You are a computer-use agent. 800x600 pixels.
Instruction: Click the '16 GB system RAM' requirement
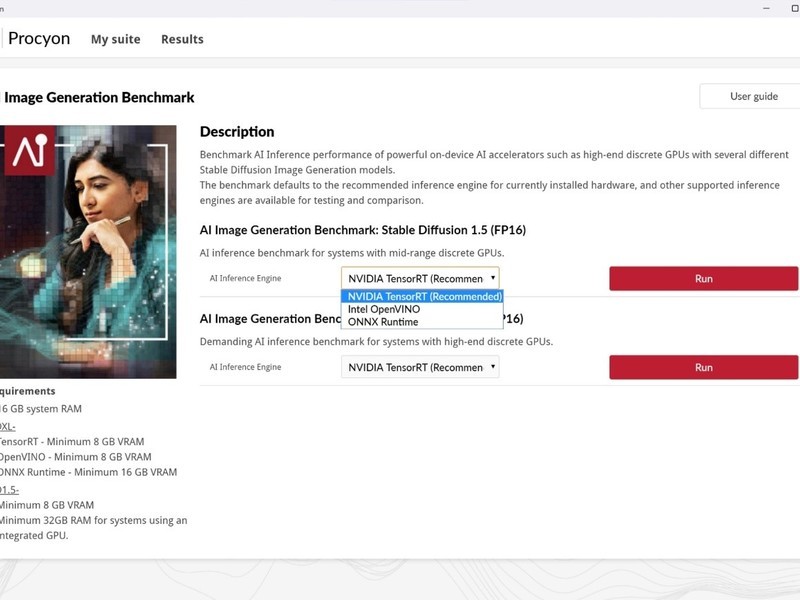[x=41, y=409]
